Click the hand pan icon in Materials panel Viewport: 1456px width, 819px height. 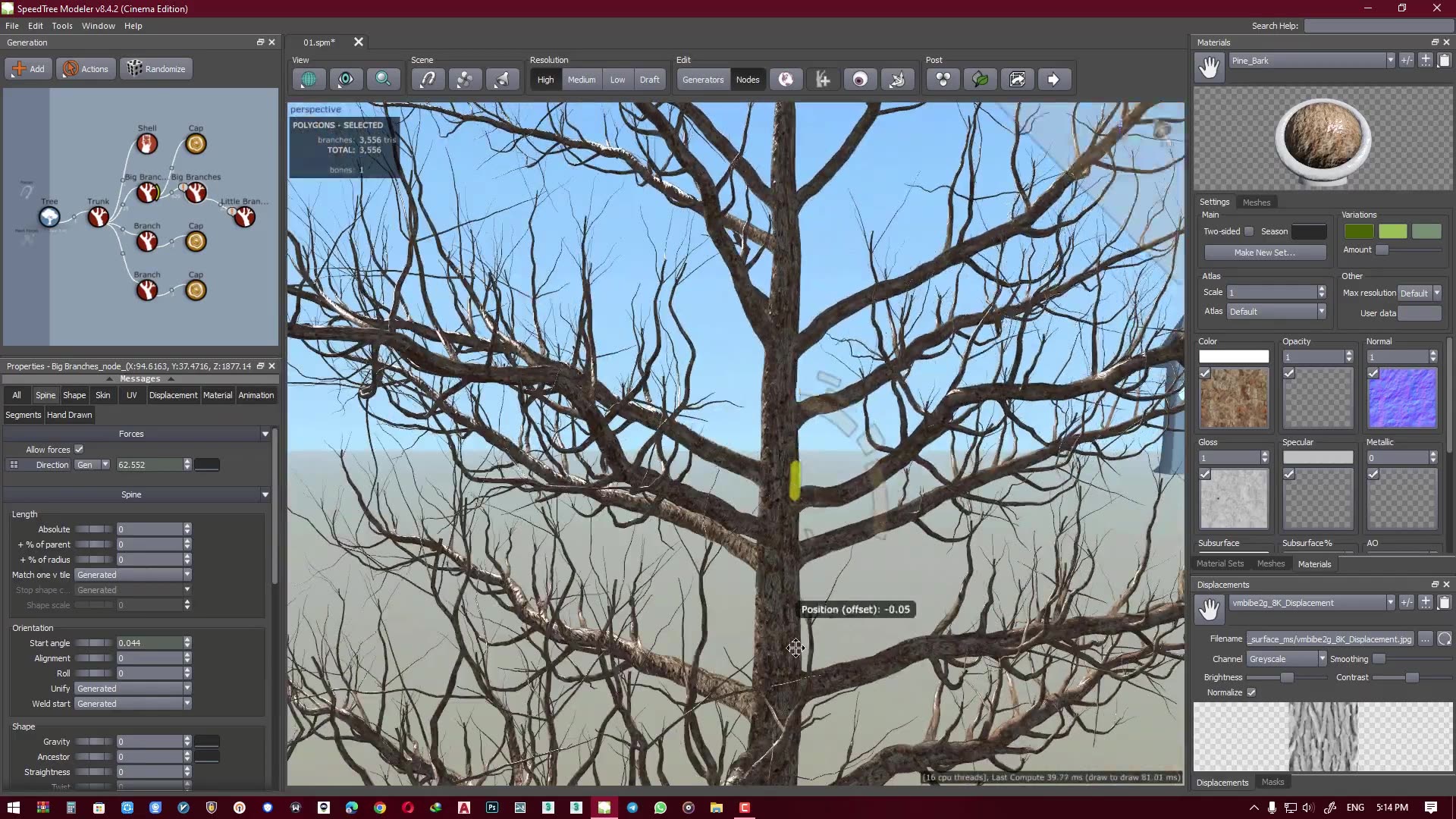point(1209,67)
